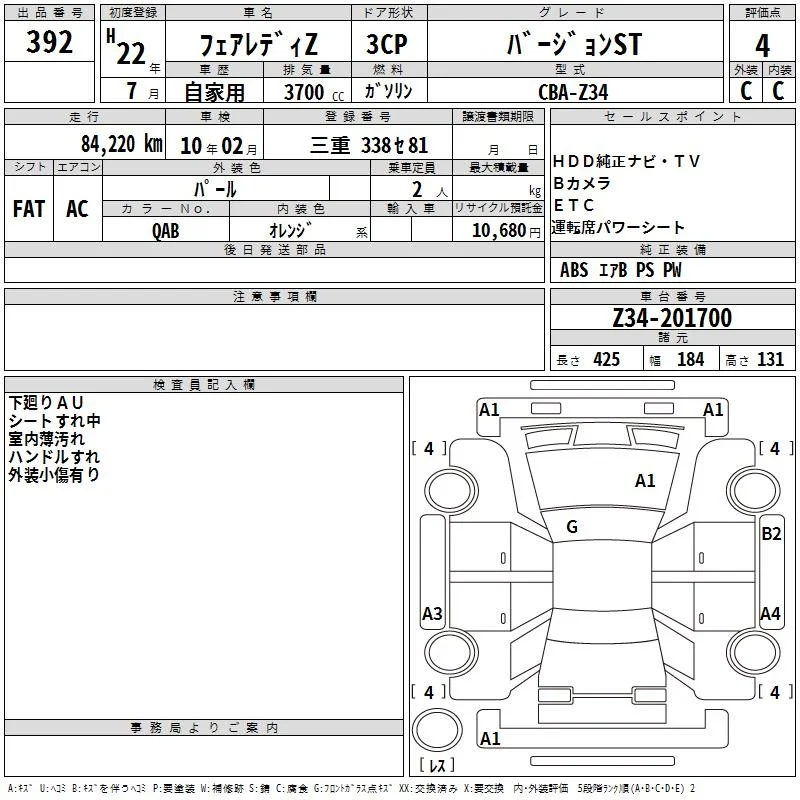Click sales point Bカメラ
Viewport: 800px width, 800px height.
582,183
